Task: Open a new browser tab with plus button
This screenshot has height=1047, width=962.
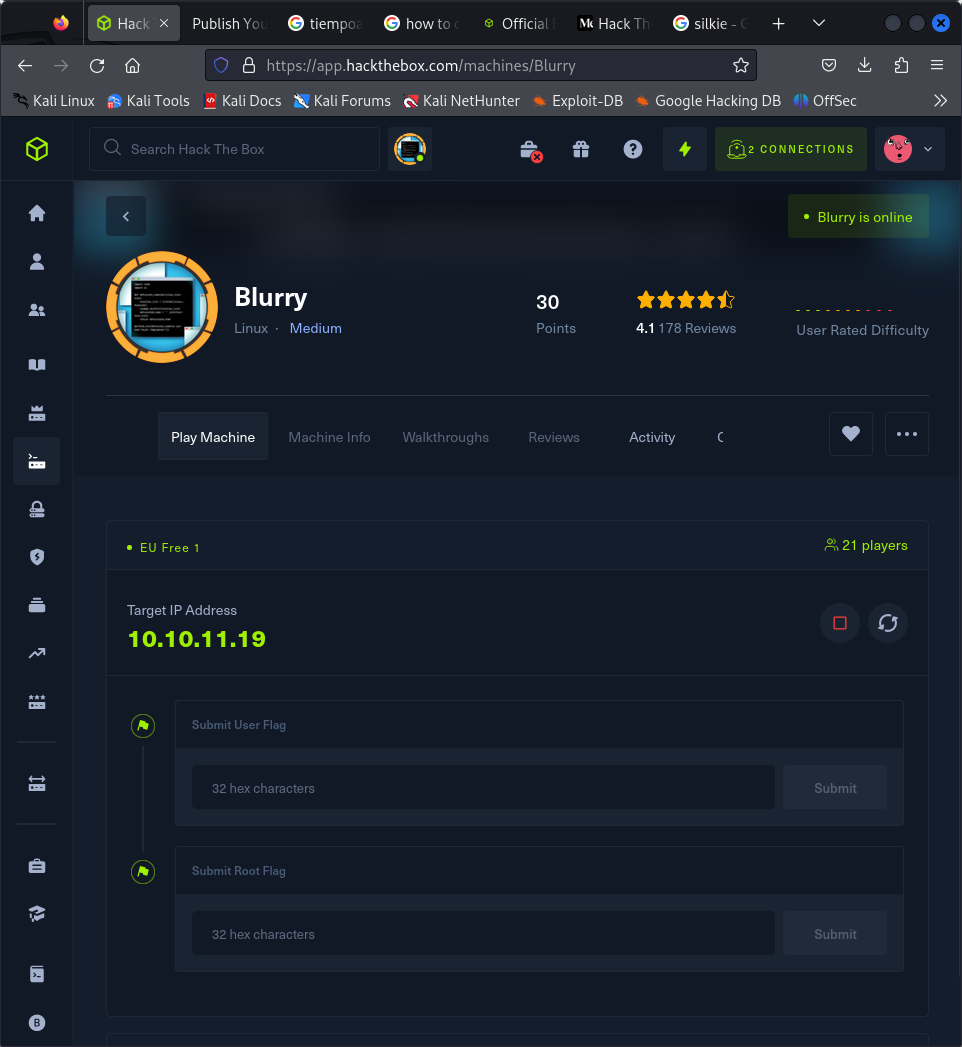Action: pyautogui.click(x=778, y=24)
